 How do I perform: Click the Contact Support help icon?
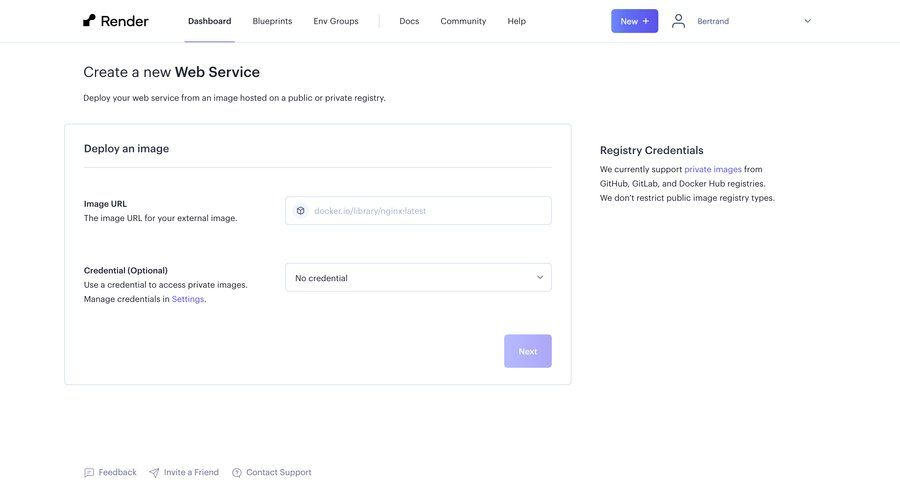pyautogui.click(x=237, y=473)
